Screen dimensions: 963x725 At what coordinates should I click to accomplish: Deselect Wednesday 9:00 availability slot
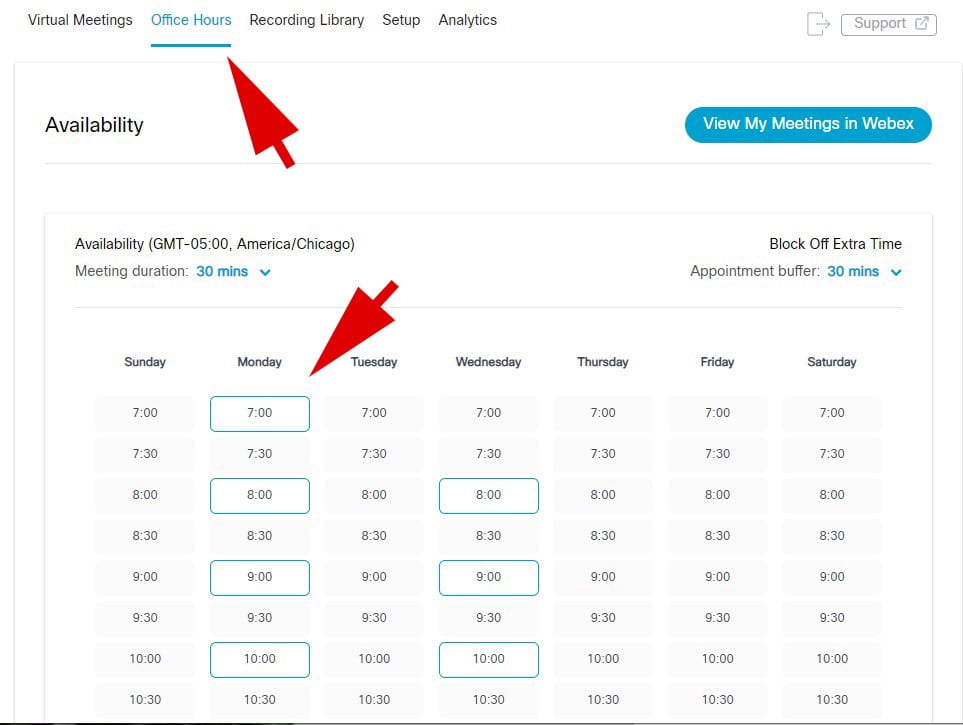pyautogui.click(x=488, y=577)
